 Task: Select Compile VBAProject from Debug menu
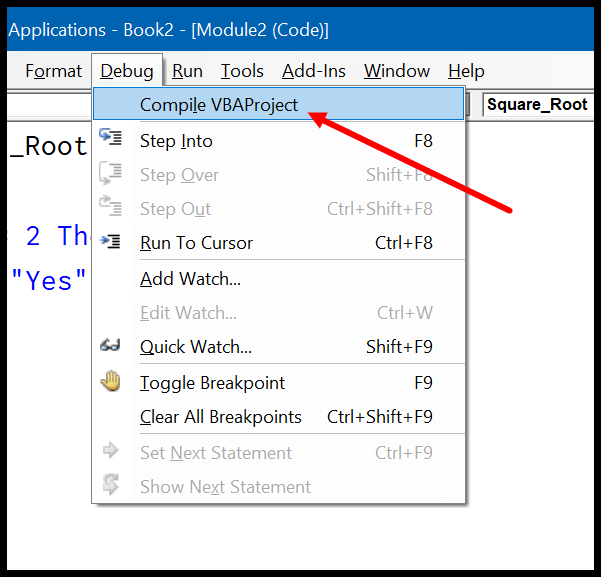[219, 105]
